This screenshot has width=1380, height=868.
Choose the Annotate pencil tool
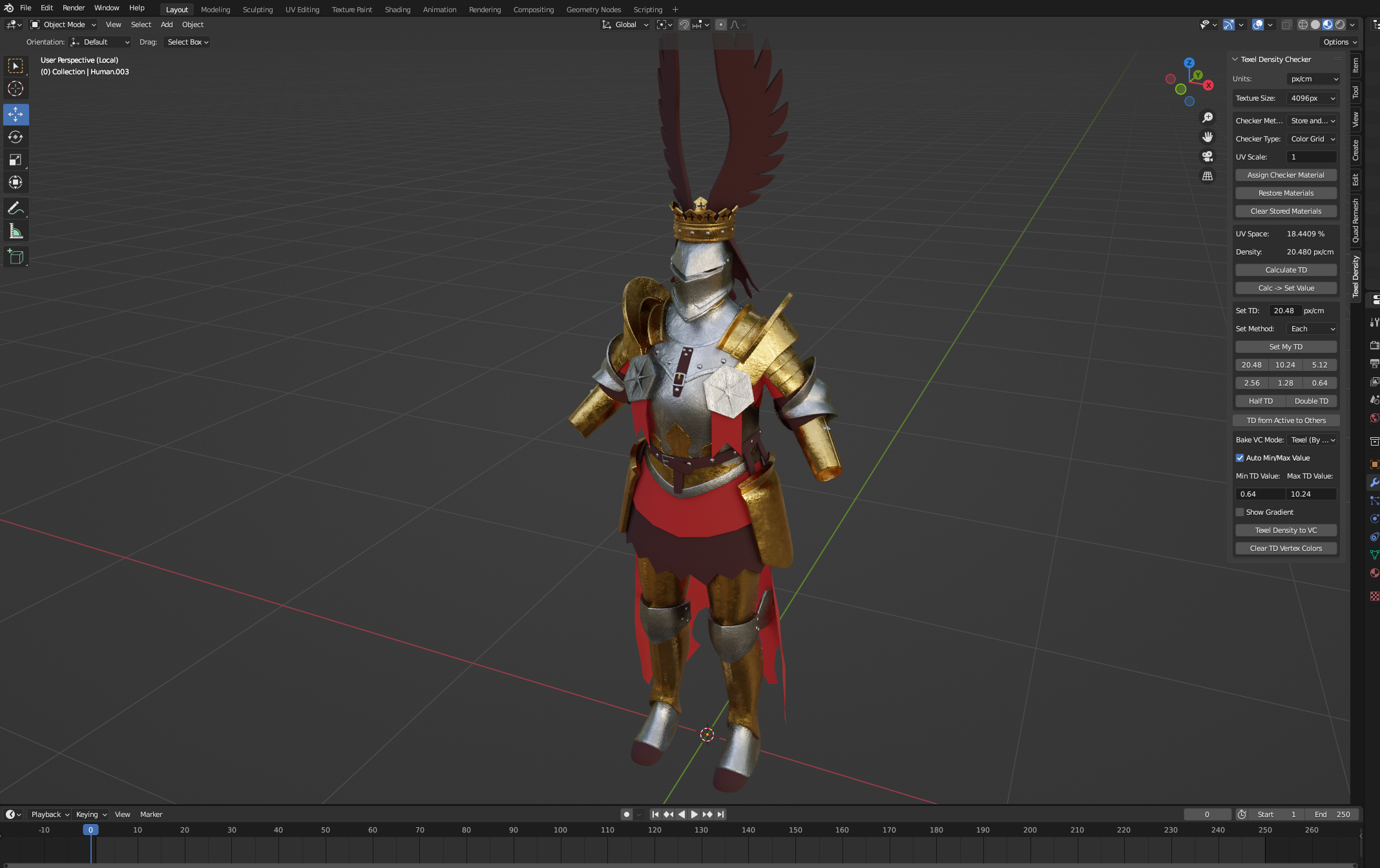(16, 208)
